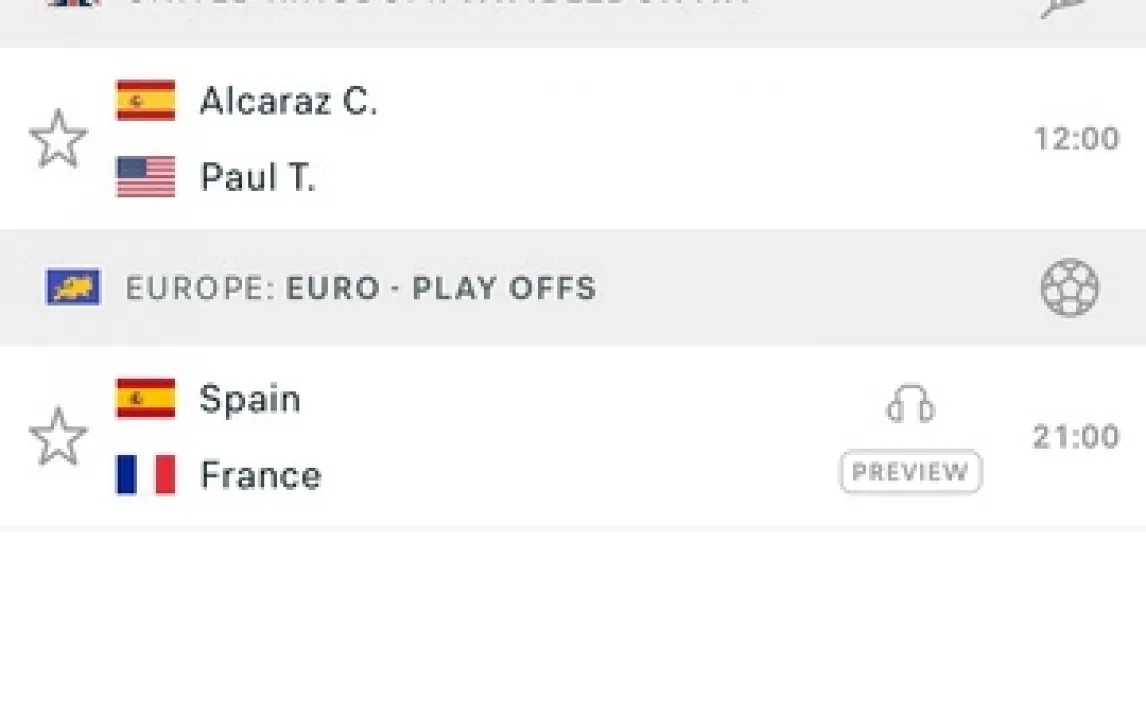Select player Paul T.
The width and height of the screenshot is (1146, 716).
coord(258,177)
